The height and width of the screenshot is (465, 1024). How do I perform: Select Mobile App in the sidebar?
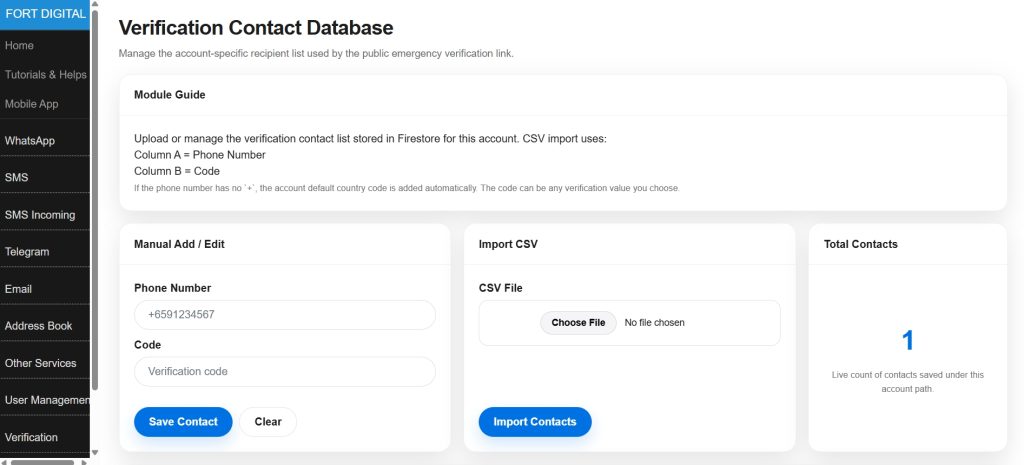click(x=31, y=104)
